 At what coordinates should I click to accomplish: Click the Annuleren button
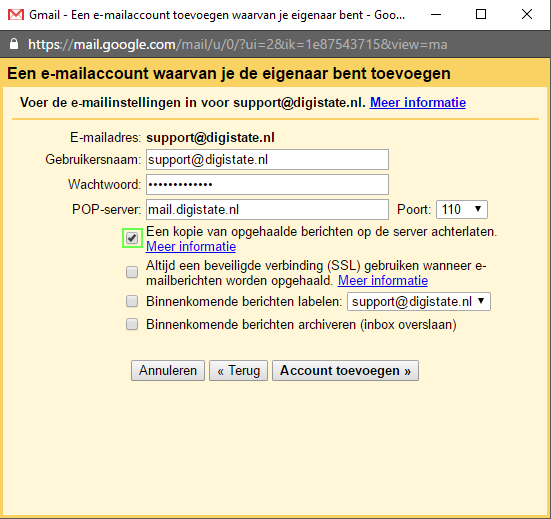click(168, 370)
